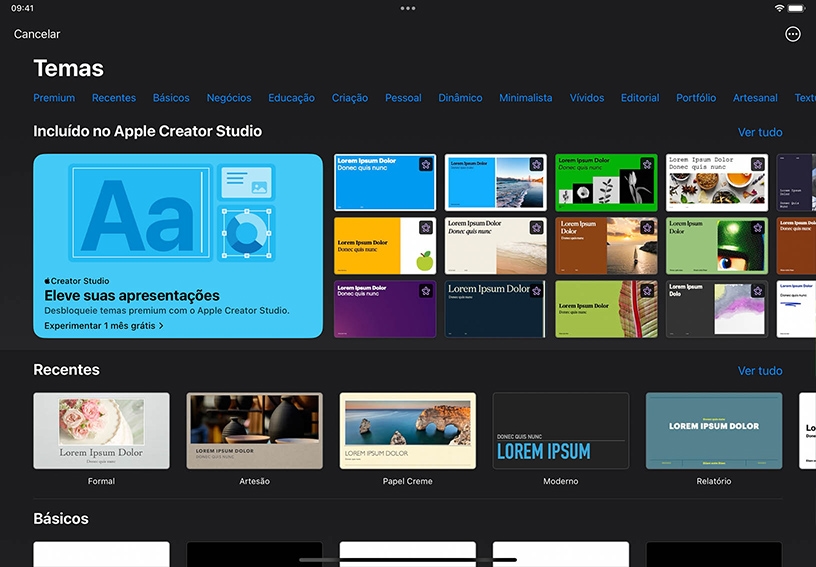Jump to the Premium category
The width and height of the screenshot is (816, 567).
(x=54, y=98)
